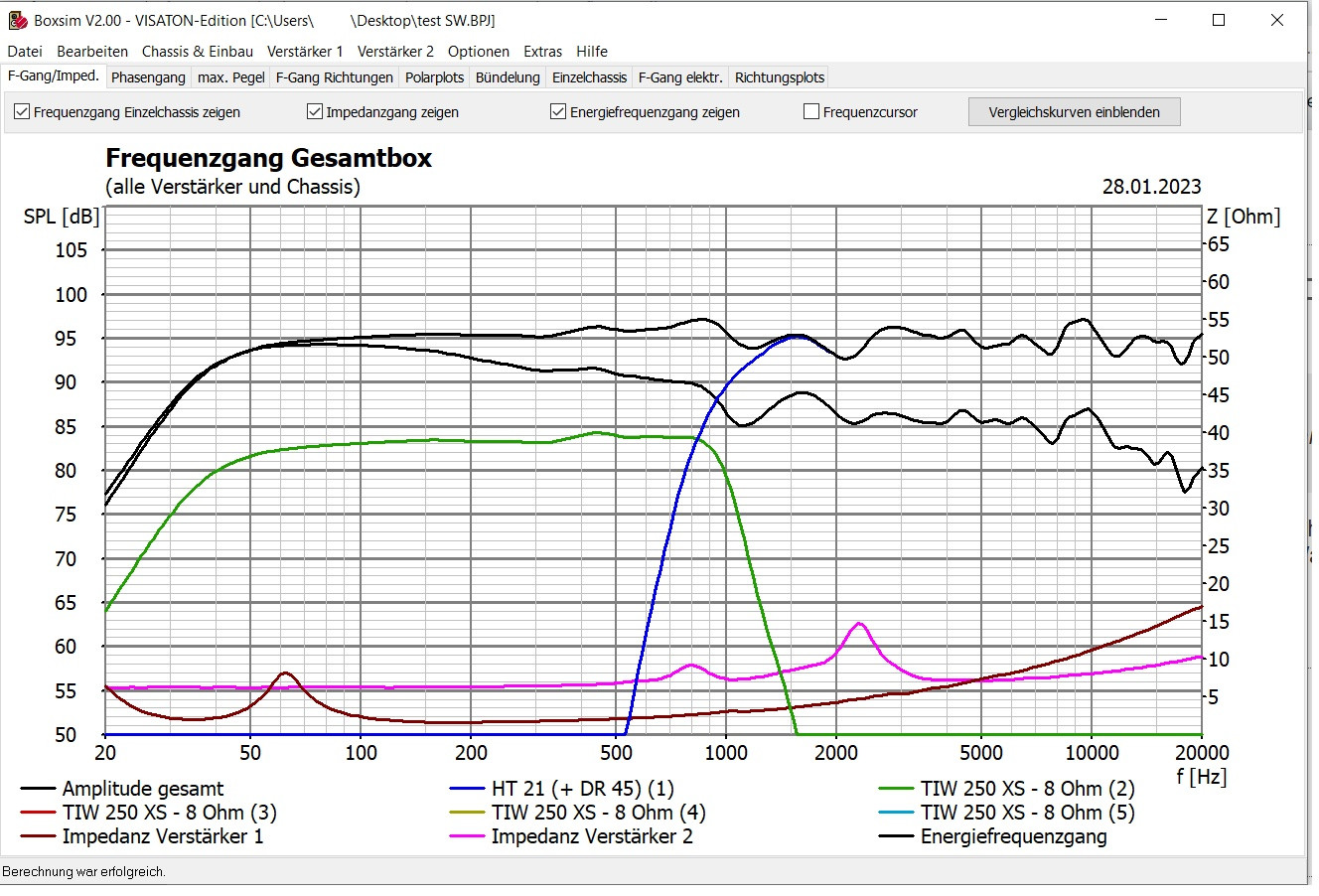1319x896 pixels.
Task: Disable Energiefrequenzgang zeigen checkbox
Action: (x=558, y=112)
